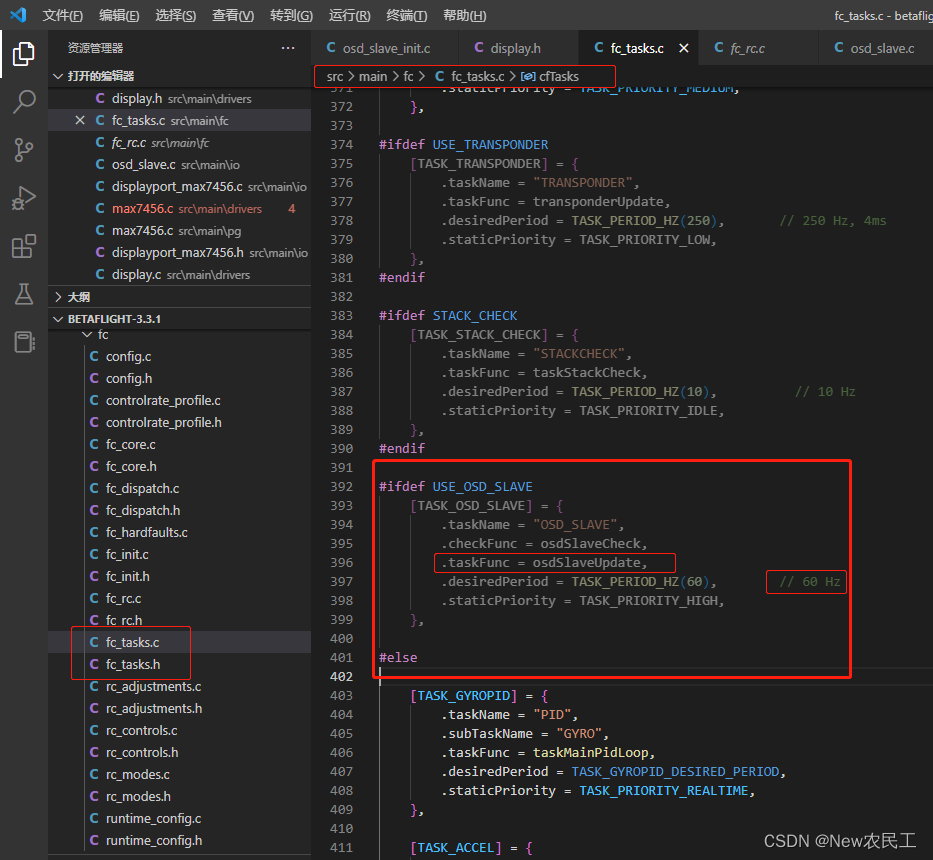Open the Testing flask icon
This screenshot has height=860, width=933.
(x=24, y=294)
